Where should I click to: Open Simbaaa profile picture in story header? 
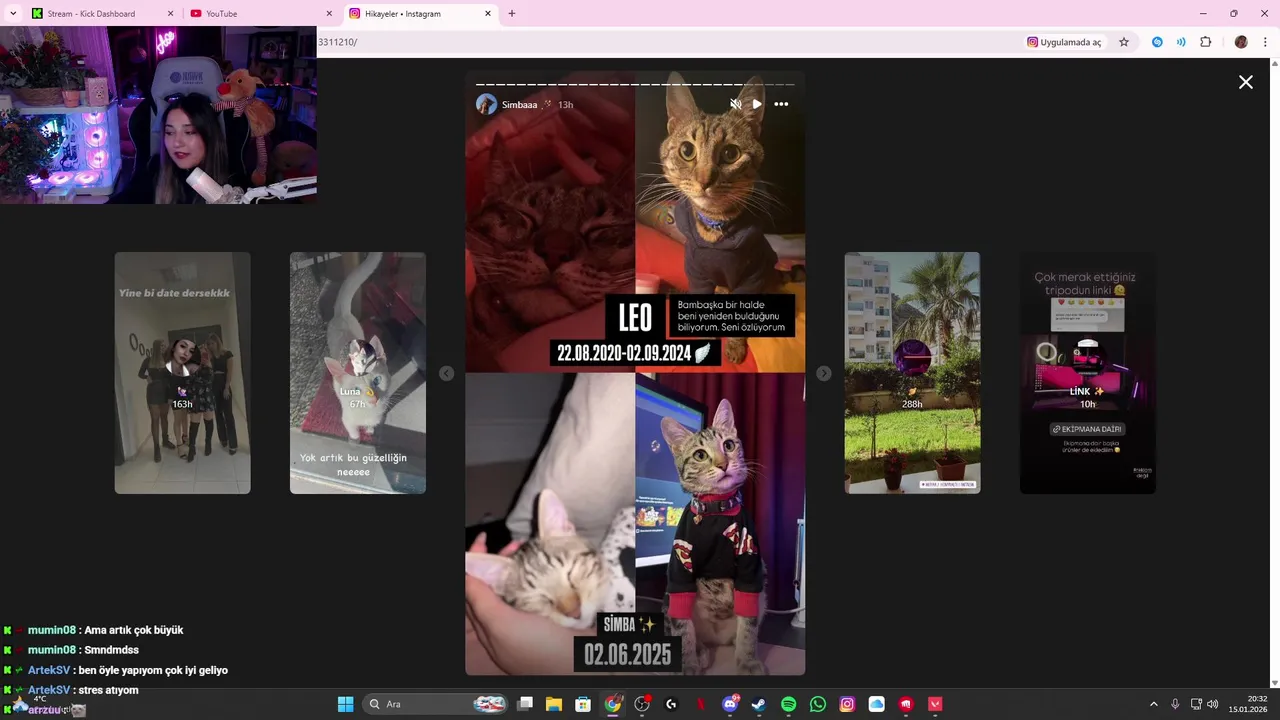486,104
